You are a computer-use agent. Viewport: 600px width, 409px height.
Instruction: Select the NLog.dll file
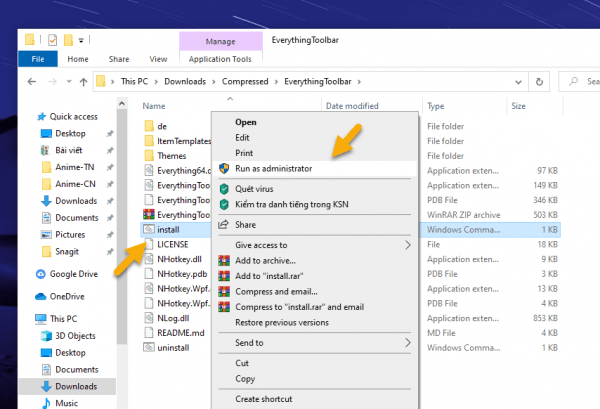pyautogui.click(x=173, y=318)
